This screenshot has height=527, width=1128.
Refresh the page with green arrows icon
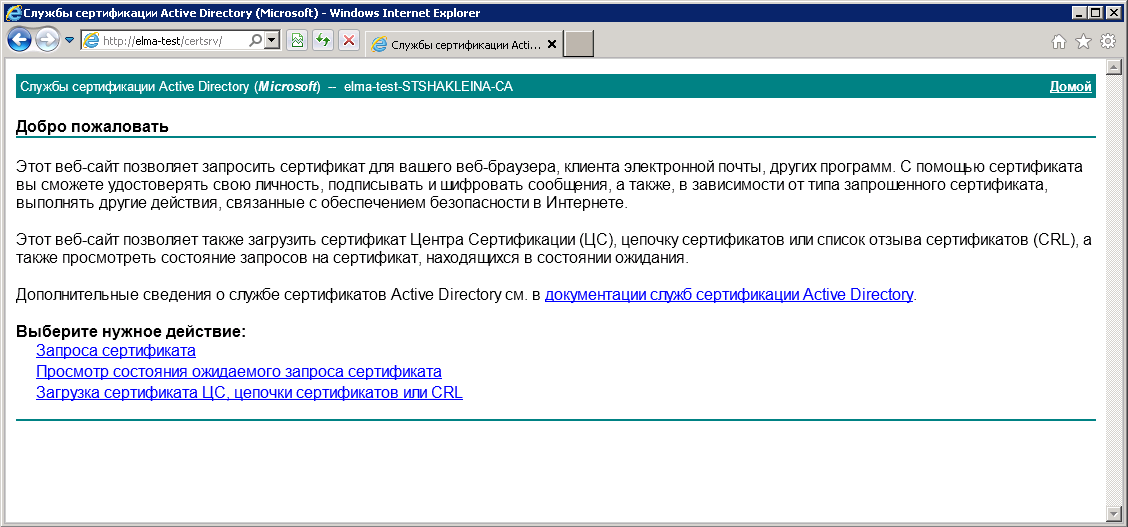click(323, 41)
